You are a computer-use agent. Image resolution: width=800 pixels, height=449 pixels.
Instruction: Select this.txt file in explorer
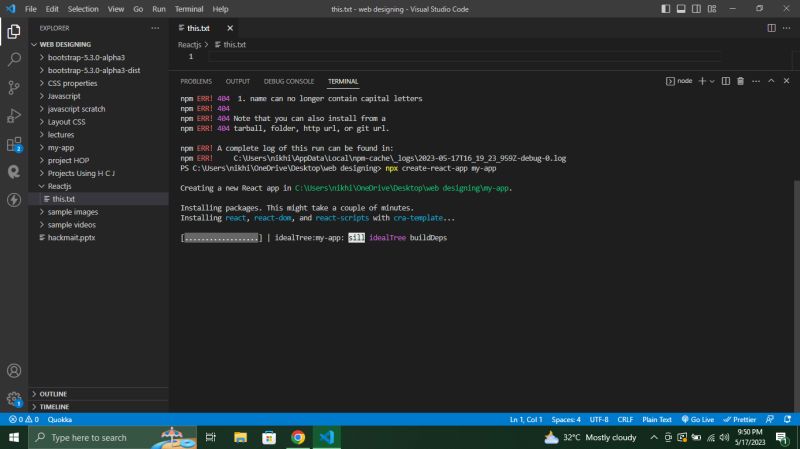click(x=99, y=199)
